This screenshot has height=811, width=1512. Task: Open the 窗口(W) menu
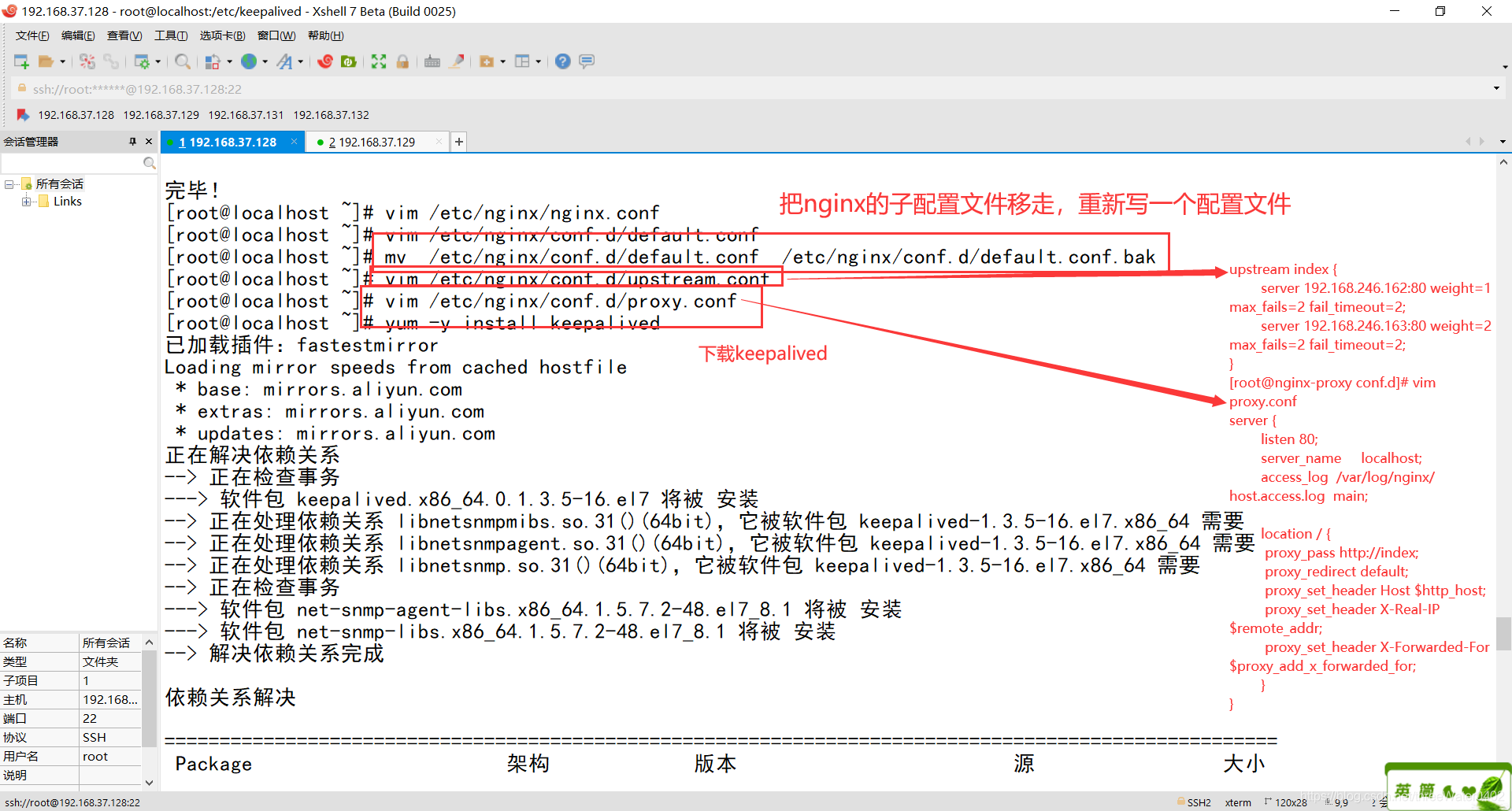pos(276,35)
